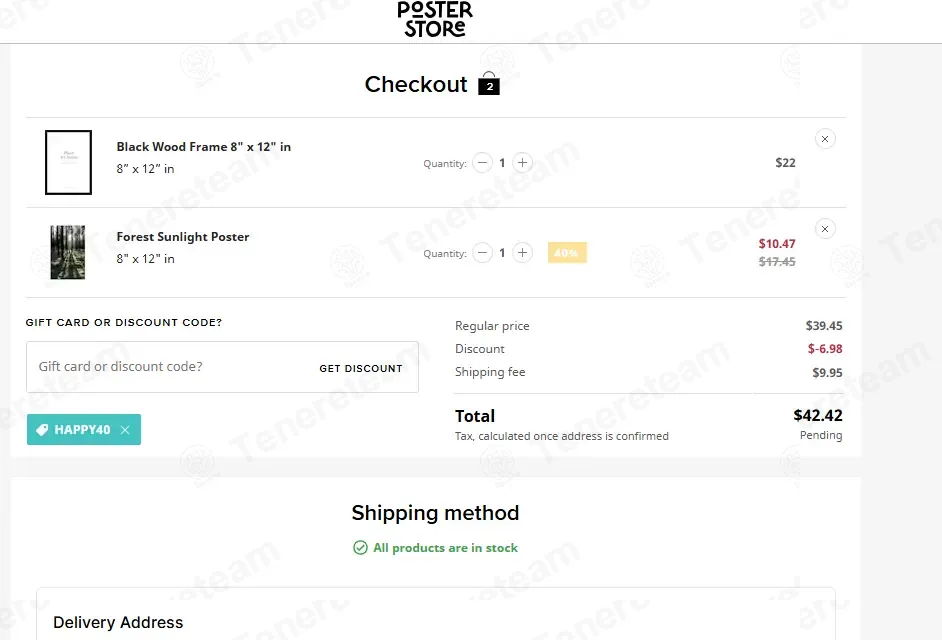The height and width of the screenshot is (640, 942).
Task: Open the shopping bag cart icon
Action: (x=489, y=84)
